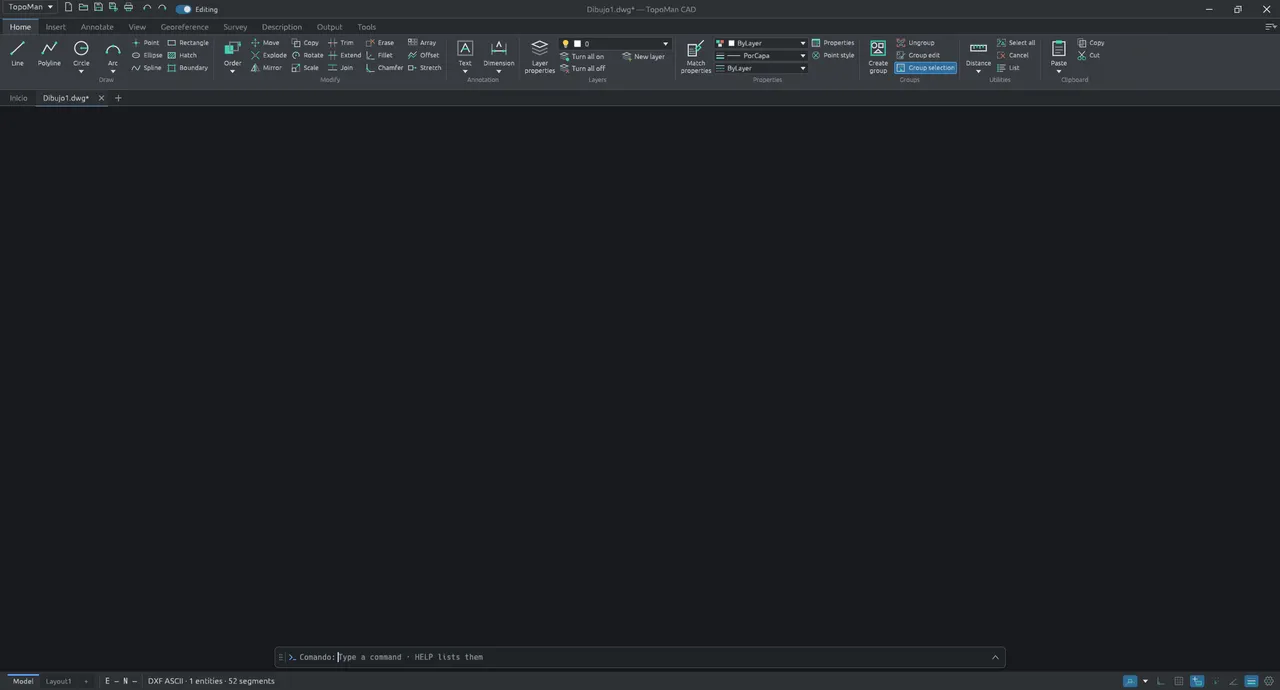Choose the Offset tool

coord(423,55)
